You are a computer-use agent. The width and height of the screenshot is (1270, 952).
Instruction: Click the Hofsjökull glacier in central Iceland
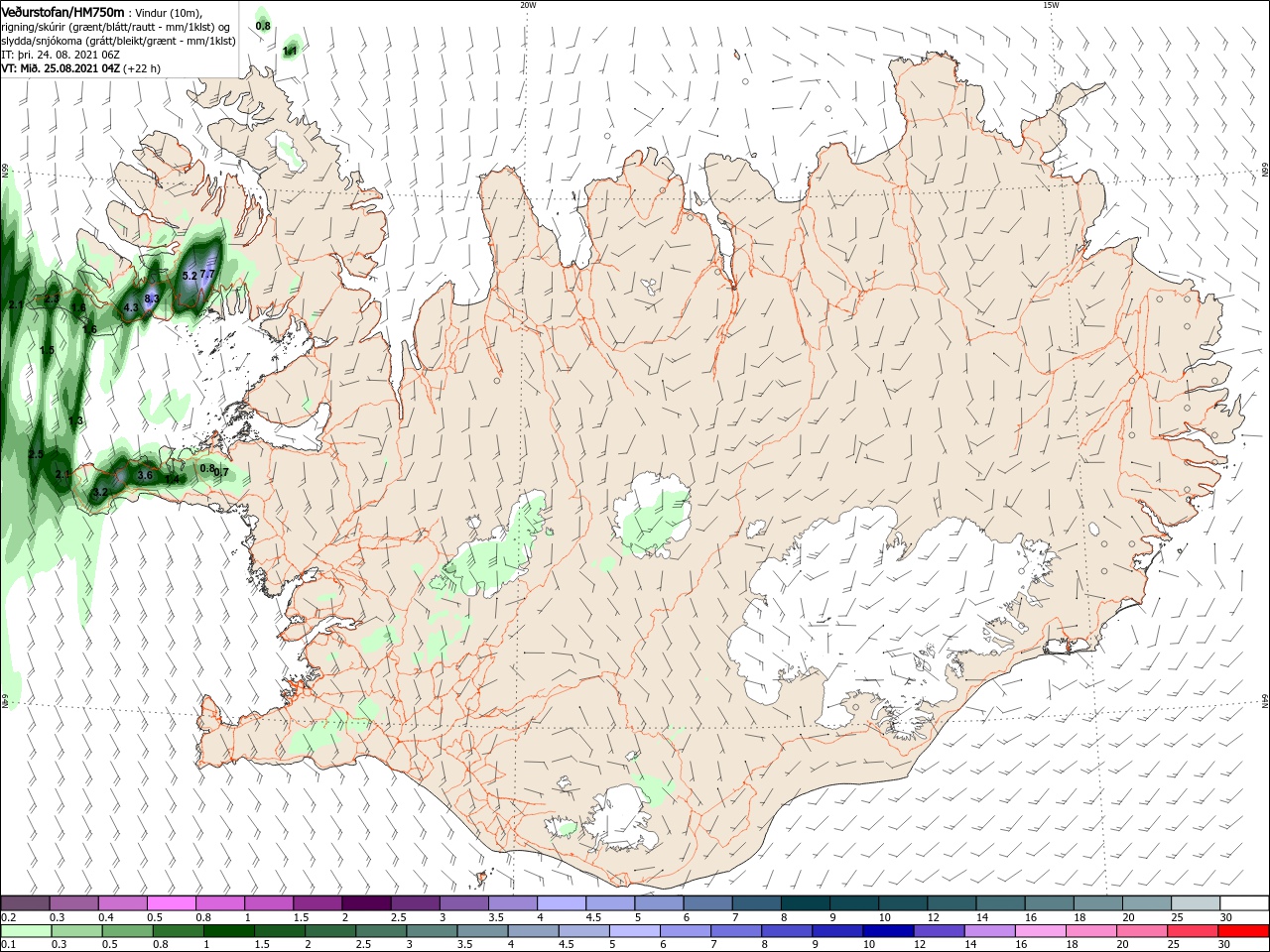[x=653, y=516]
